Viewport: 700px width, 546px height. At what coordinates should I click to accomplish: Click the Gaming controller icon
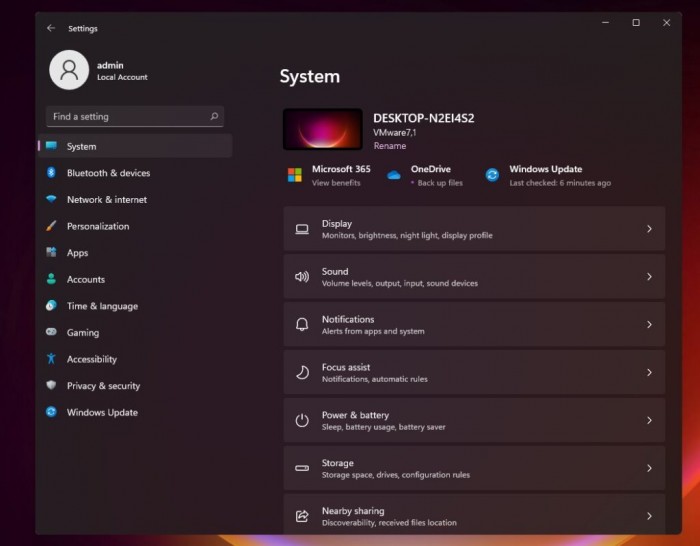coord(51,332)
